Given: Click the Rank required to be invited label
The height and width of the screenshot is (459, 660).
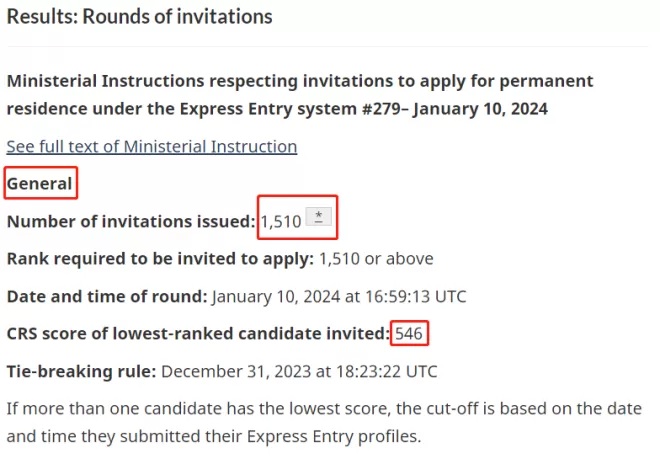Looking at the screenshot, I should [x=160, y=259].
